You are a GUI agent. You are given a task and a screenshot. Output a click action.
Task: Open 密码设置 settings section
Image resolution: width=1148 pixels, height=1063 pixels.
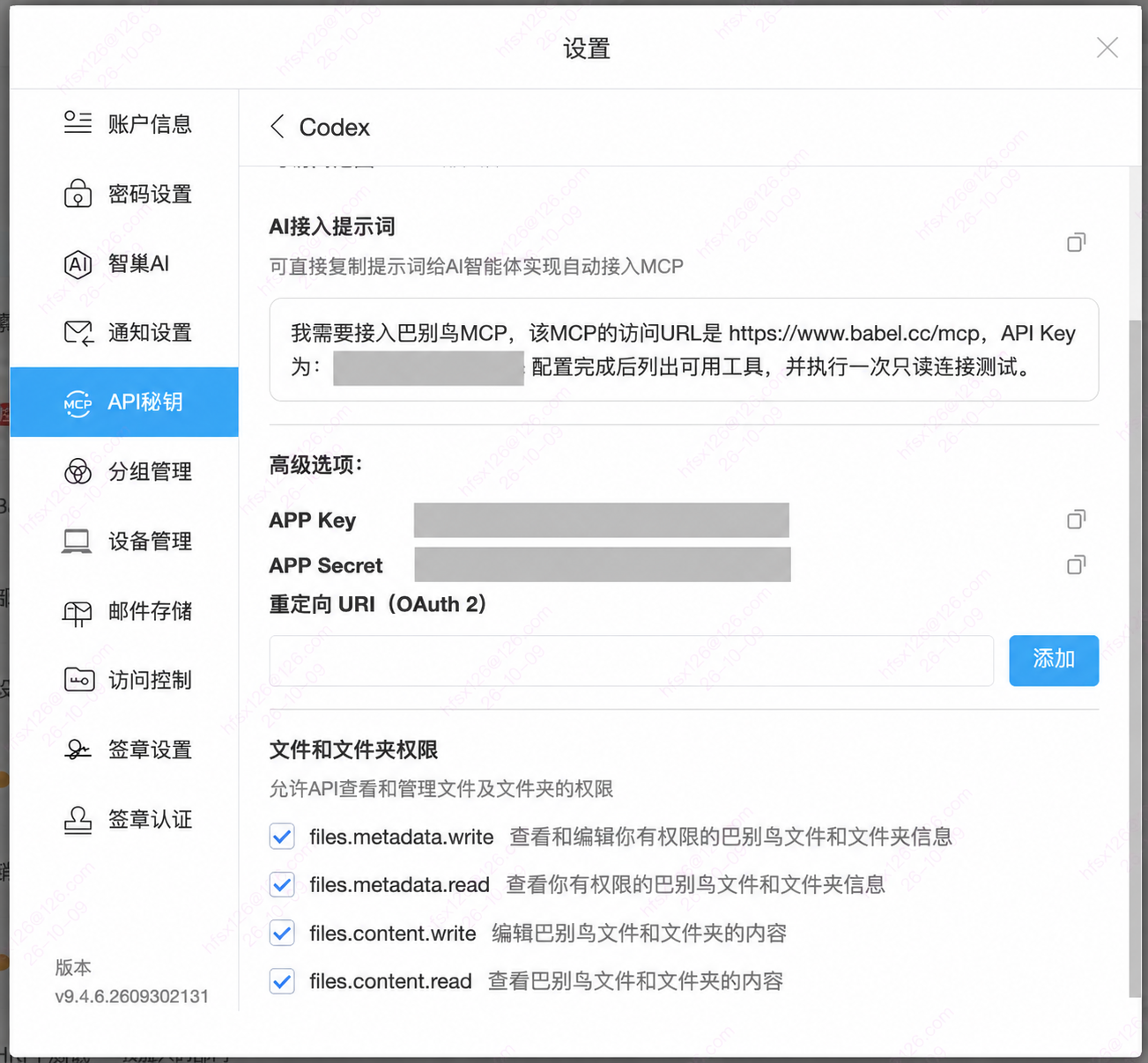click(x=124, y=193)
